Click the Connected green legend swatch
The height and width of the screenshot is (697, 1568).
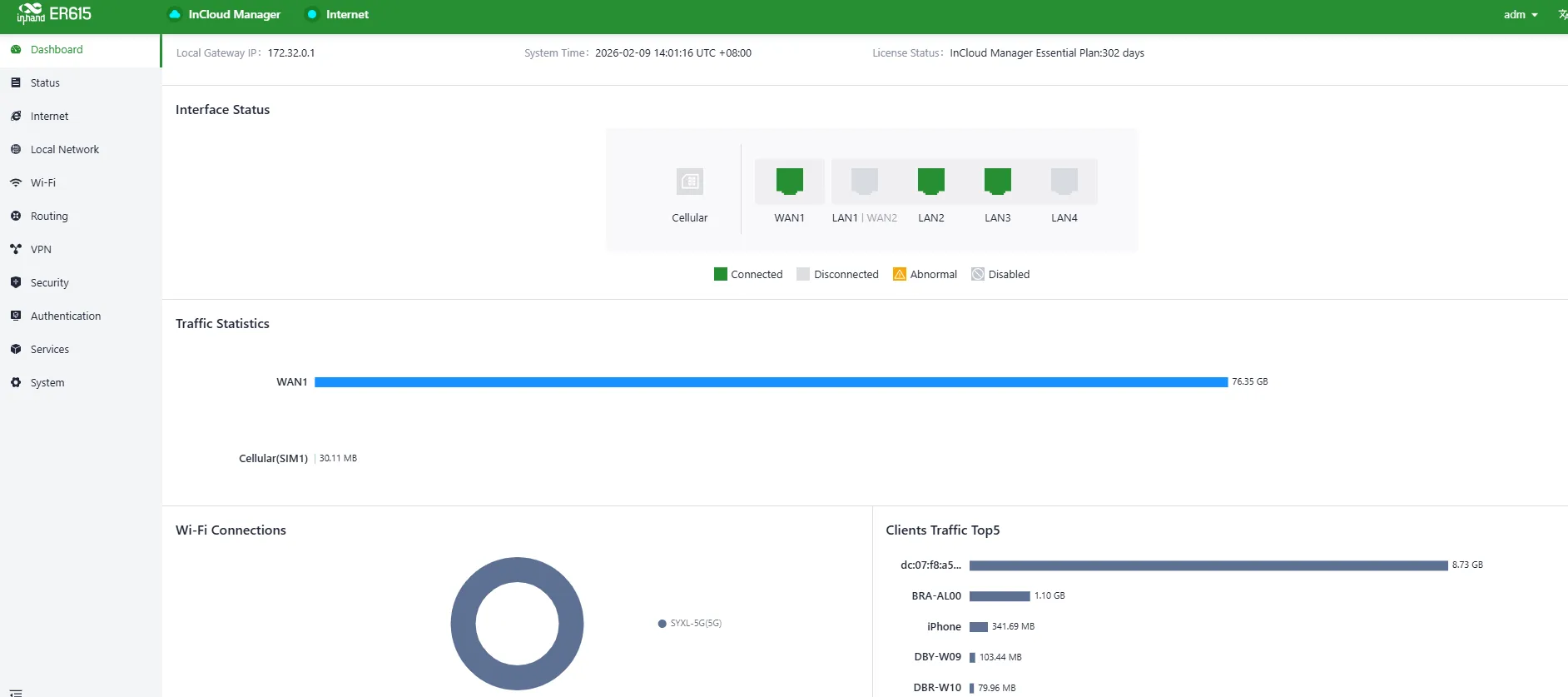point(721,274)
